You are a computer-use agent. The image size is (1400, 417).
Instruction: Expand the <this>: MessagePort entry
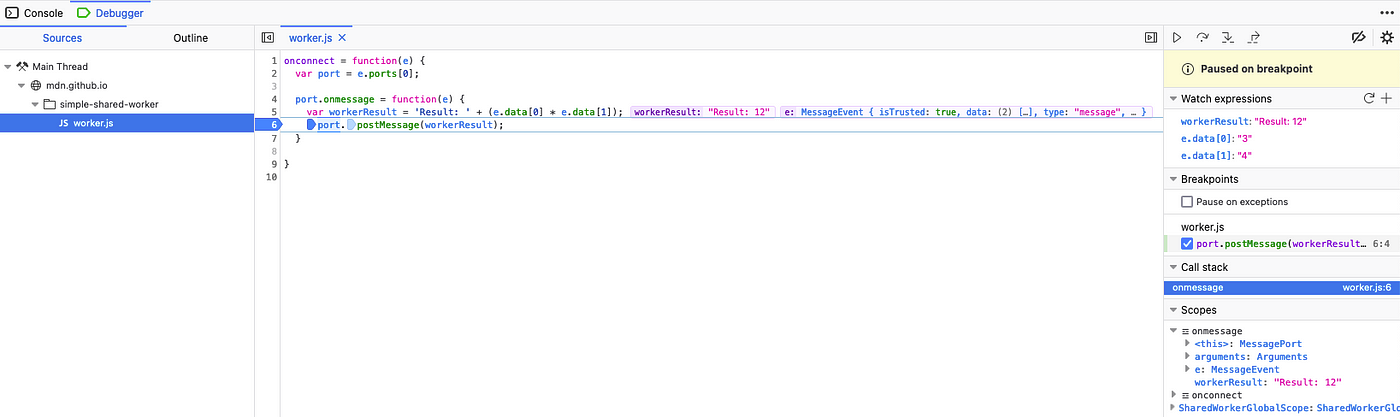click(x=1187, y=344)
